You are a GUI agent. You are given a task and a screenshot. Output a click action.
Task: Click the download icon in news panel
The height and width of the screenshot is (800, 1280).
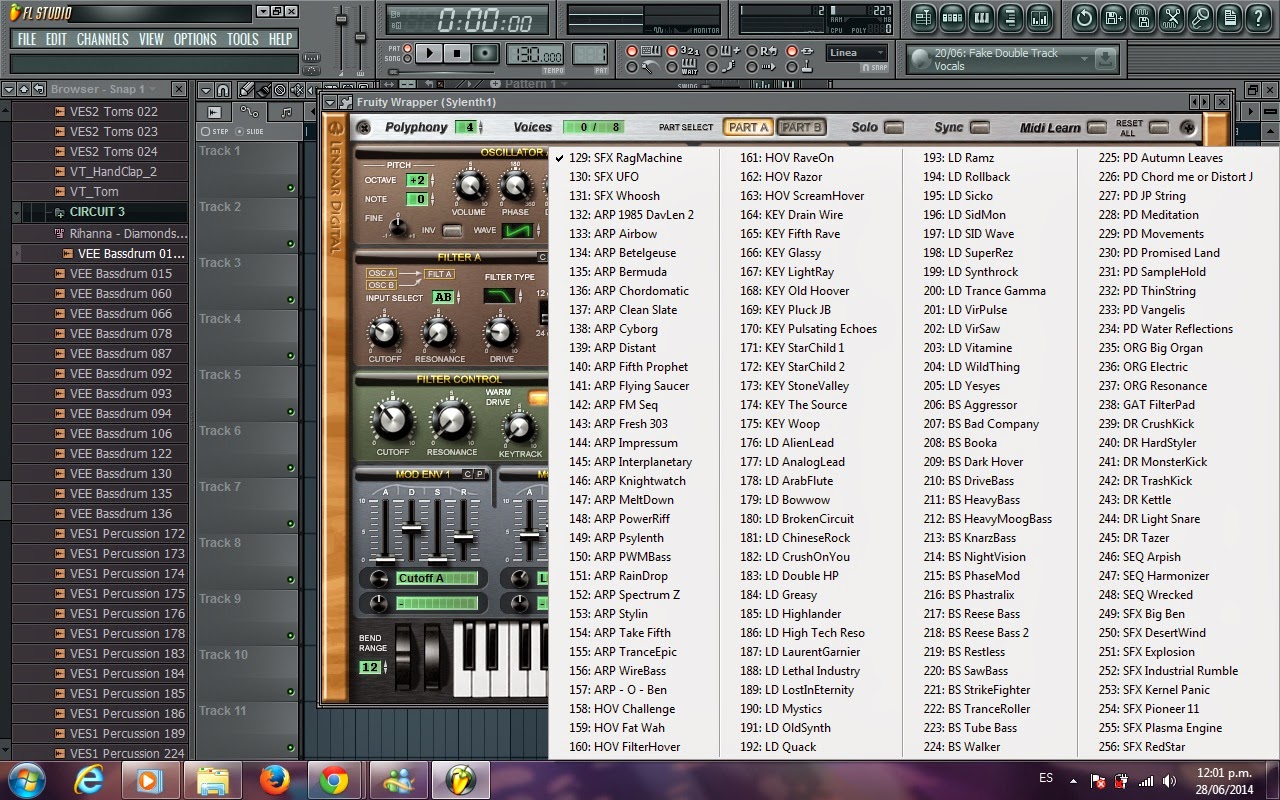(x=1105, y=58)
